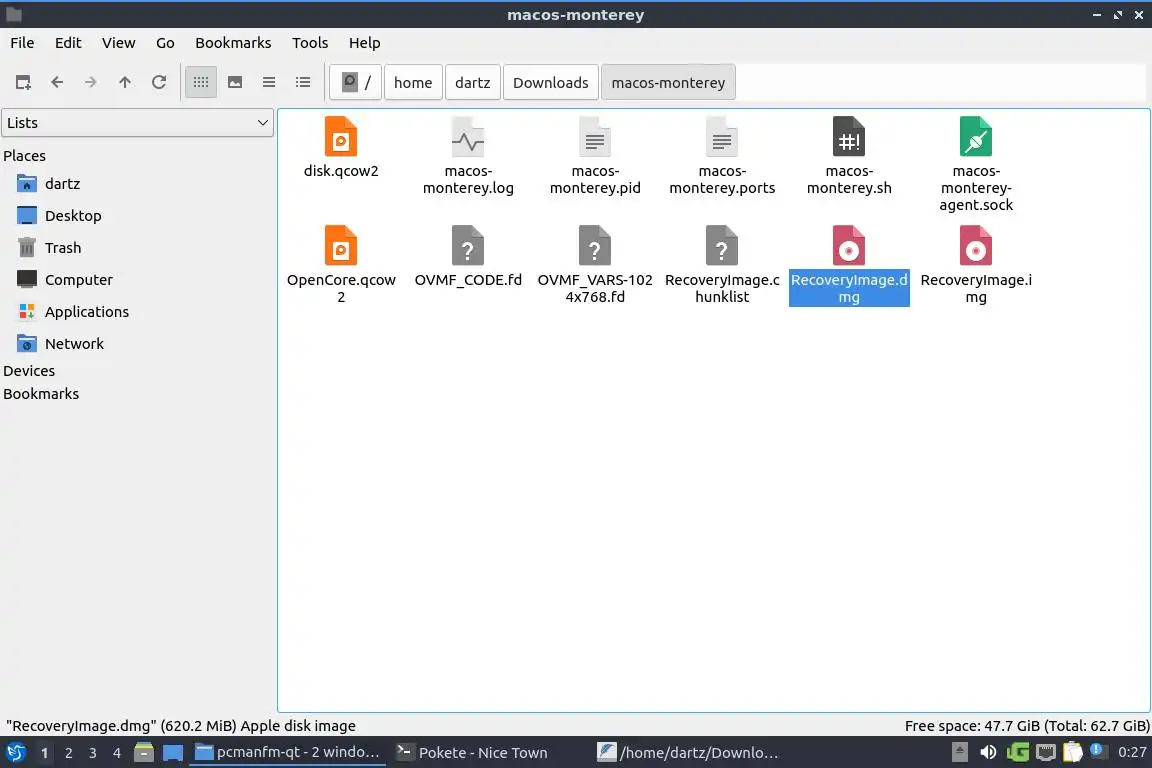
Task: Click the green G tray icon
Action: coord(1018,753)
